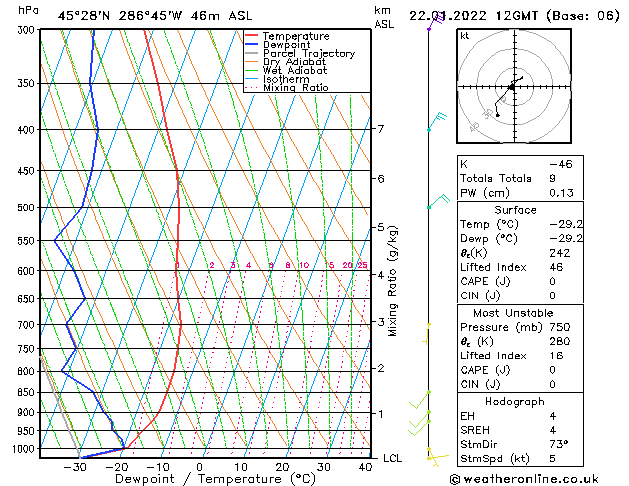Click the surface Lifted Index value 46
The image size is (629, 486).
pos(556,267)
